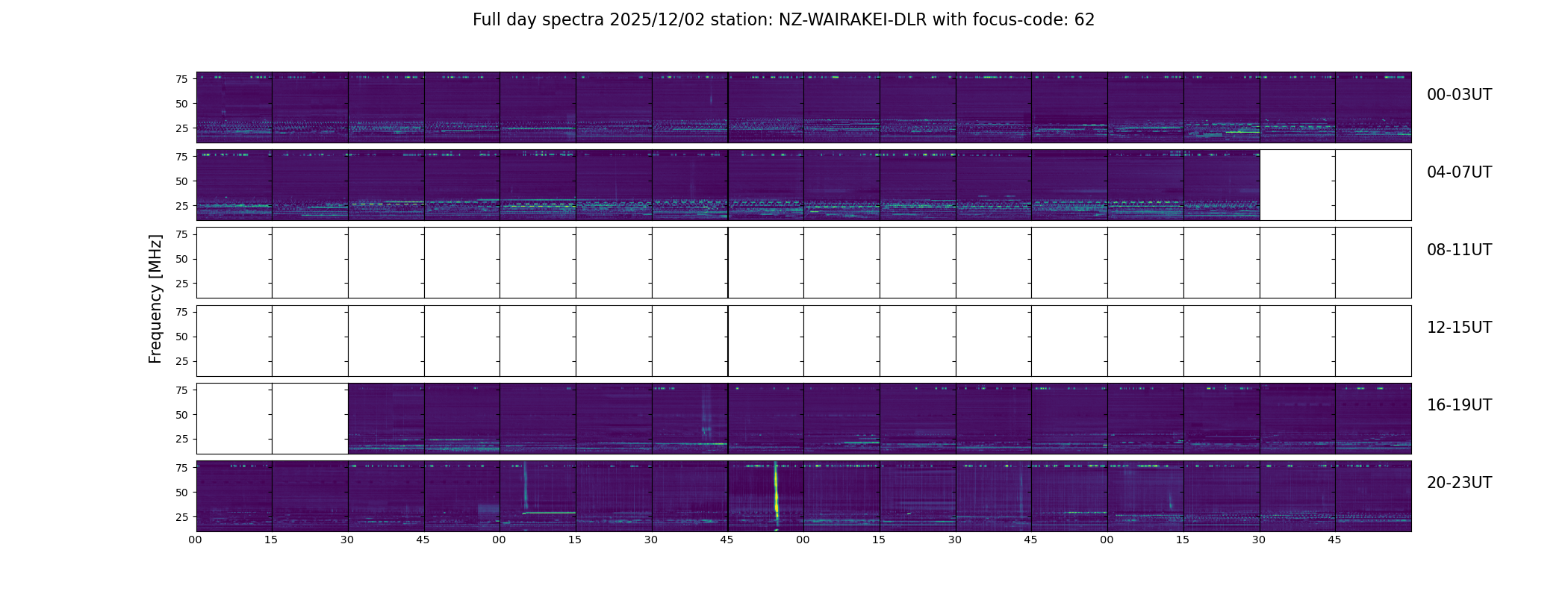Select the first spectrogram panel in the 00-03UT row
This screenshot has height=597, width=1568.
(234, 107)
